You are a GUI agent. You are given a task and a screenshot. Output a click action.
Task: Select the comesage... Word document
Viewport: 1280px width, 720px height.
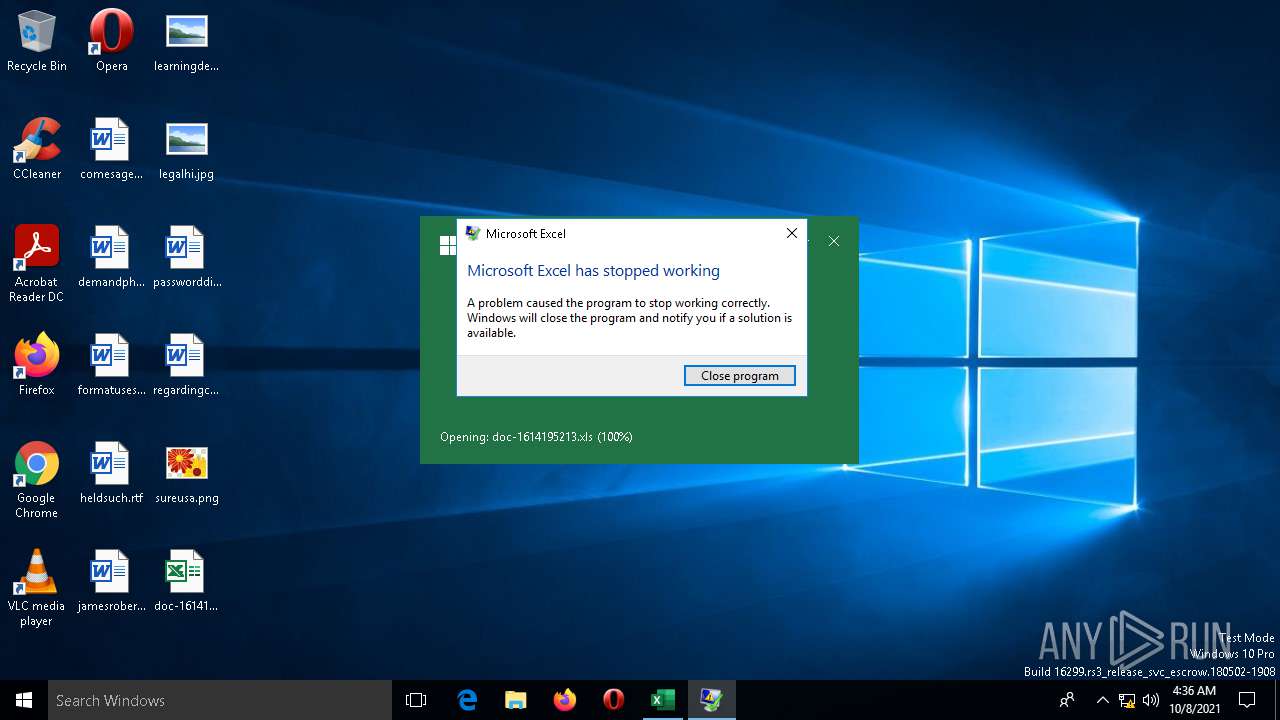[x=111, y=150]
